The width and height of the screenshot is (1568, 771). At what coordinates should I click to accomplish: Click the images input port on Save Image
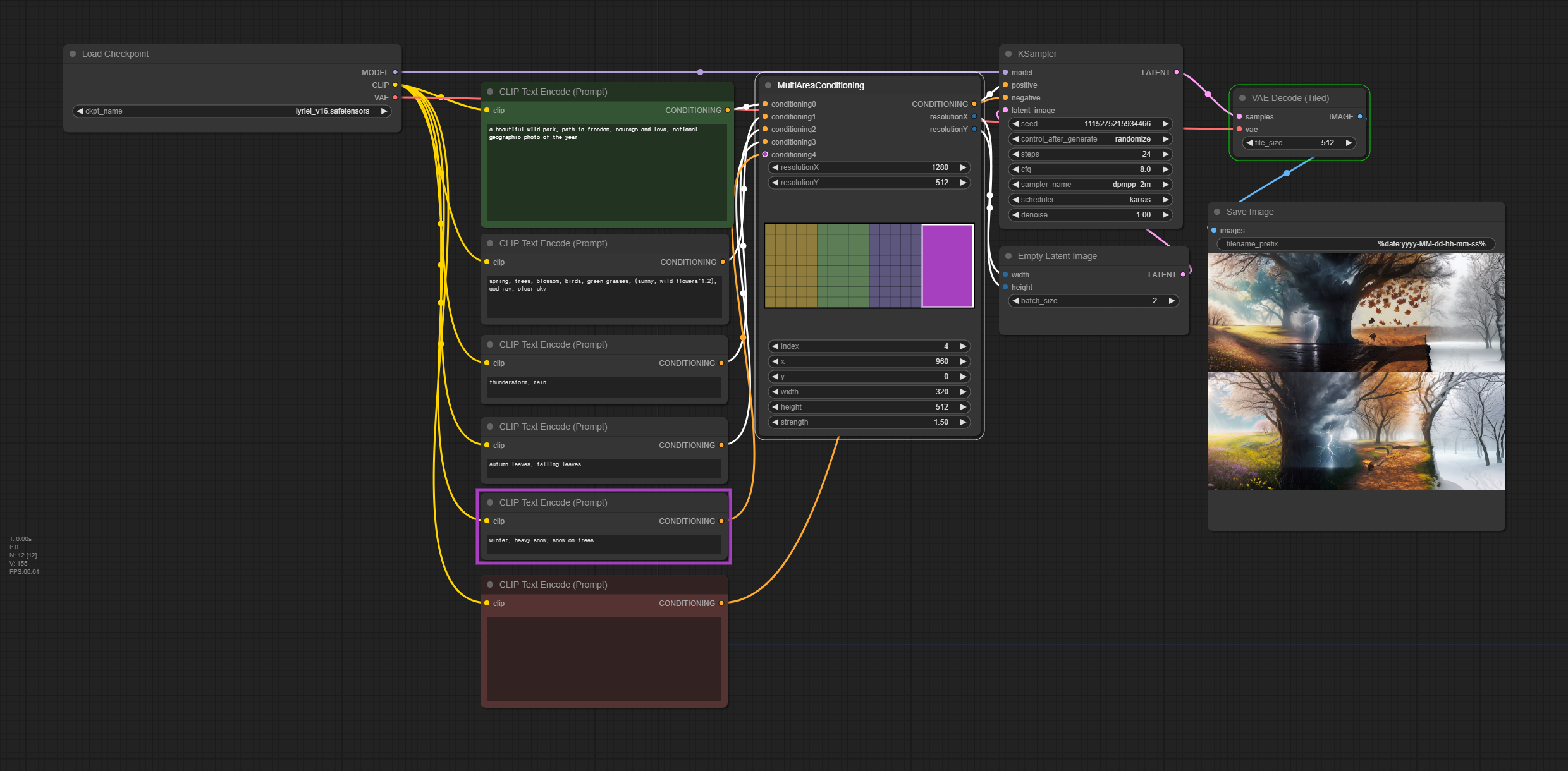(x=1214, y=230)
